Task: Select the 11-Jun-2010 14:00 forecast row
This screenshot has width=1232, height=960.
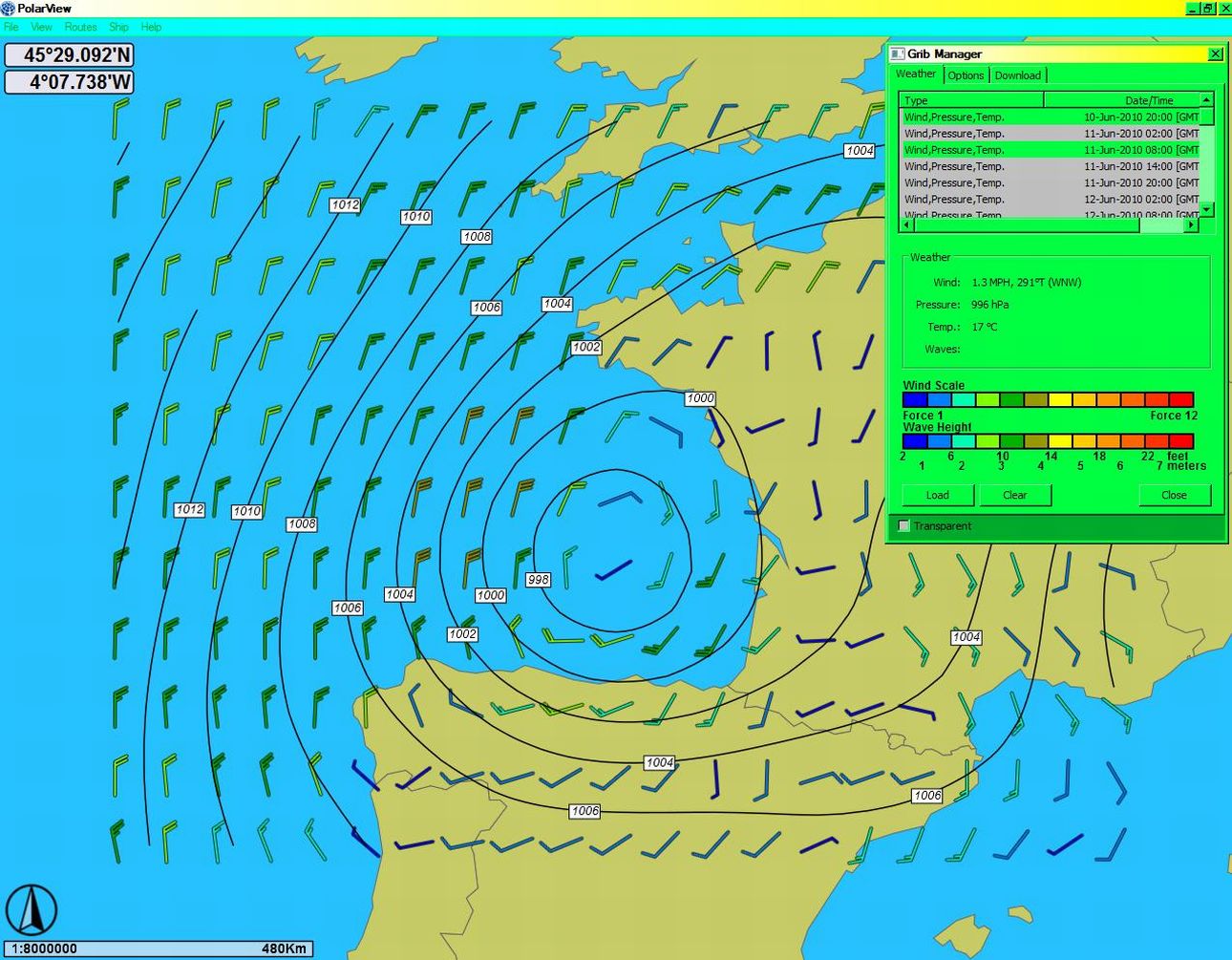Action: point(1051,166)
